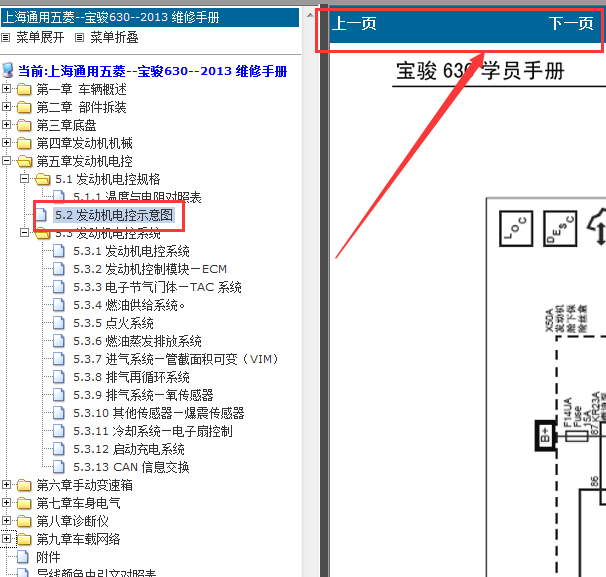
Task: Click the B+ terminal box in diagram
Action: (x=545, y=435)
